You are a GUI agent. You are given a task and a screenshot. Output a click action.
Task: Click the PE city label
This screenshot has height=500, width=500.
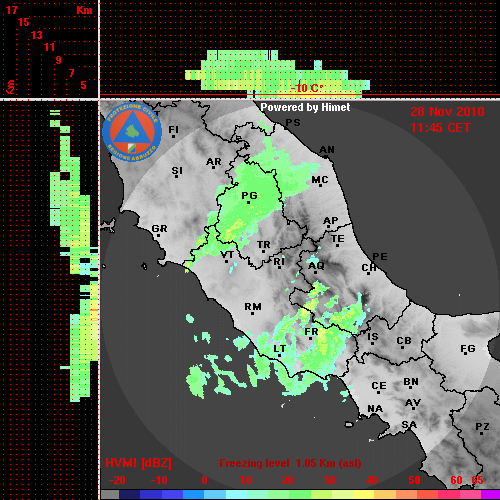(x=380, y=256)
